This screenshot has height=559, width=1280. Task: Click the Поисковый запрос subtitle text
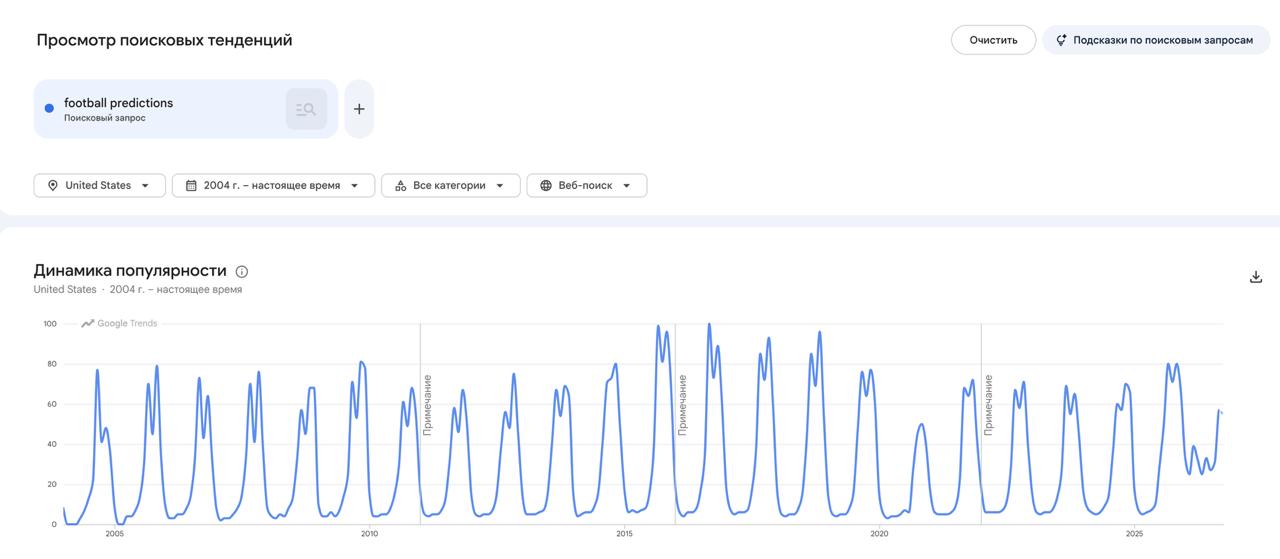(x=105, y=118)
